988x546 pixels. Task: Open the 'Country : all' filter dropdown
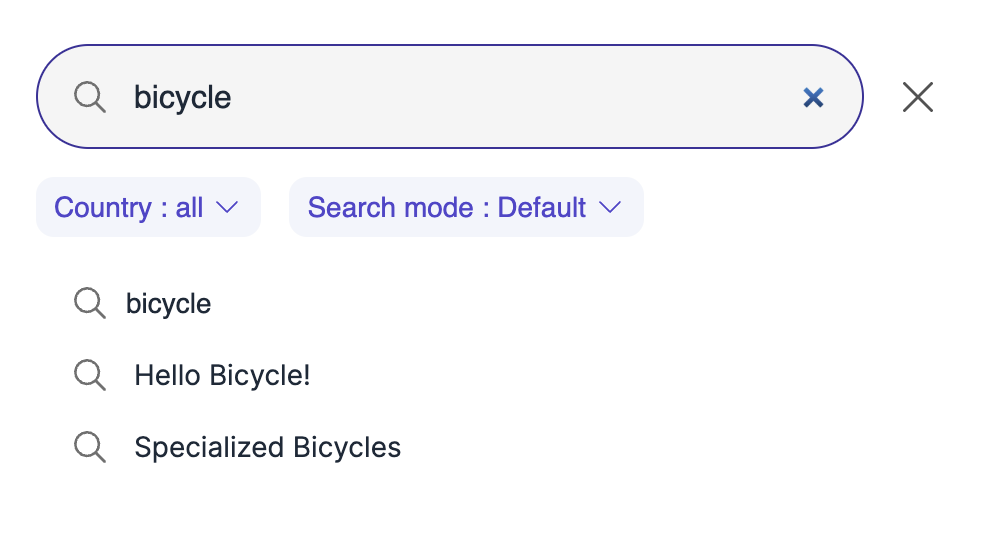[148, 207]
